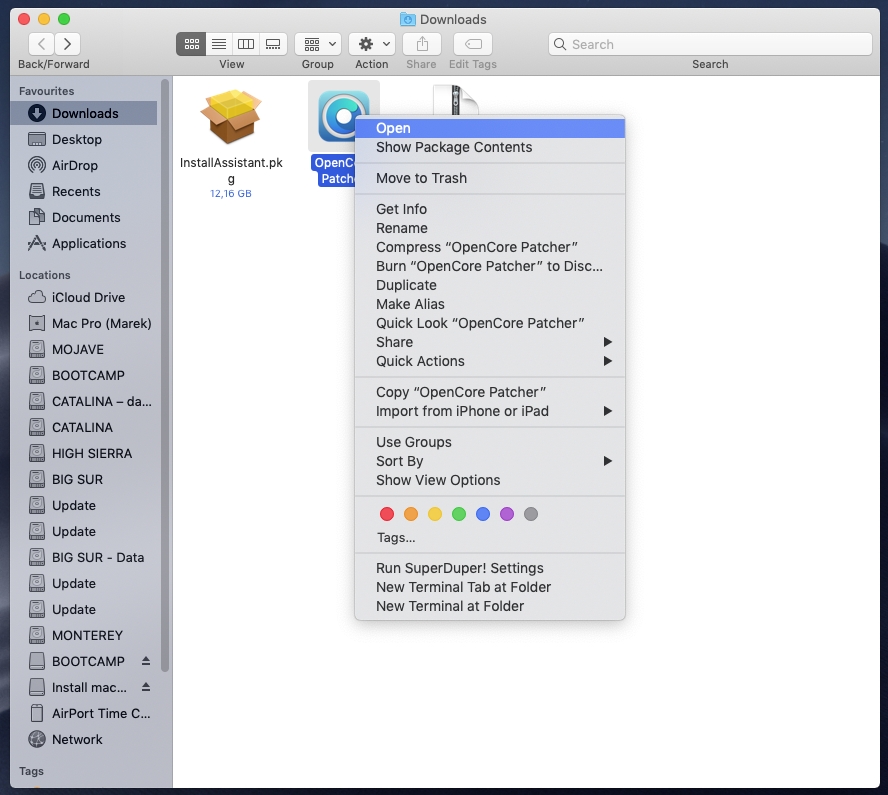888x795 pixels.
Task: Apply the purple tag color
Action: point(507,514)
